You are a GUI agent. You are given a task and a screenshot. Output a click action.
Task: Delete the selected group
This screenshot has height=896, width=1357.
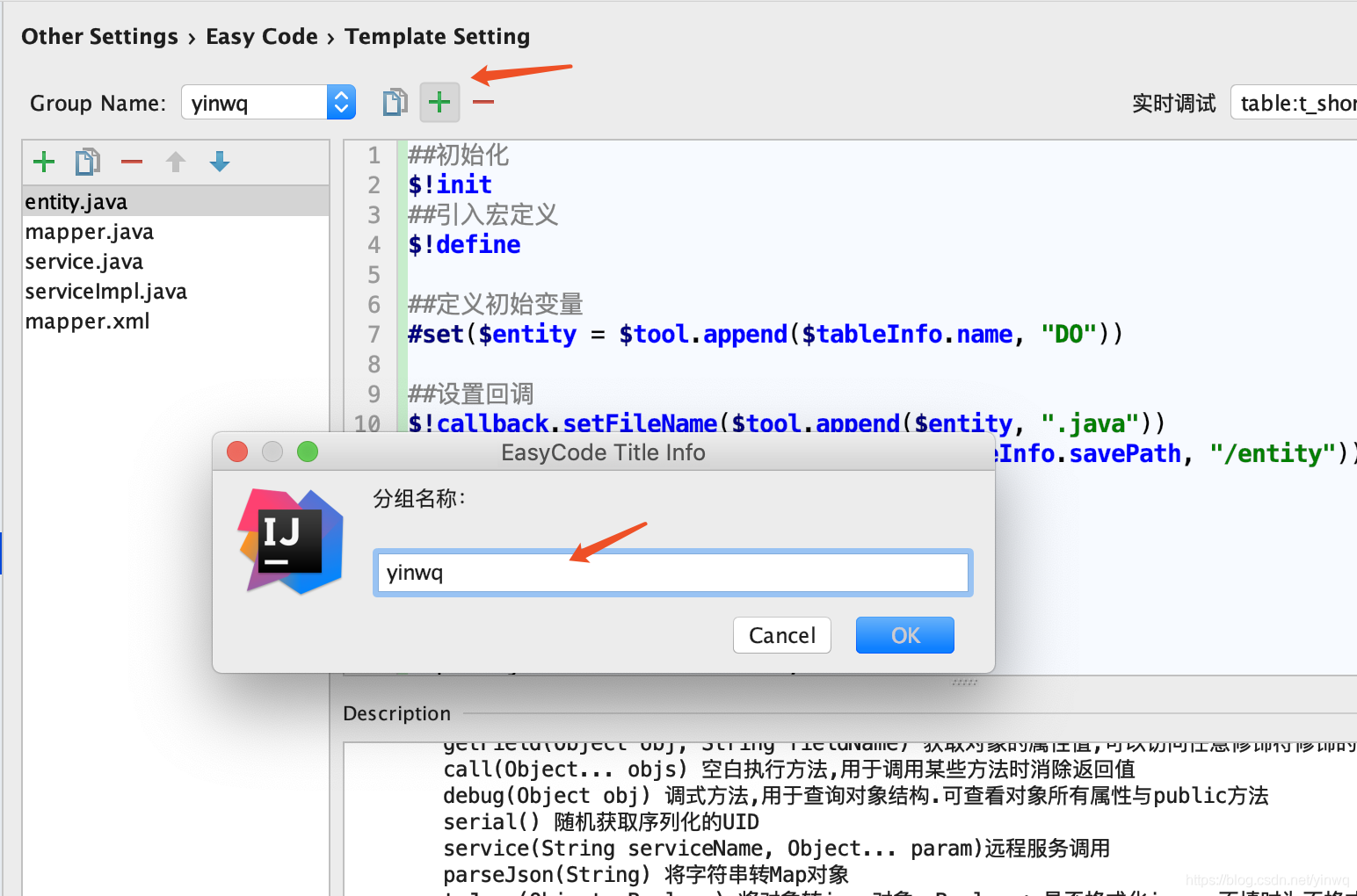483,102
